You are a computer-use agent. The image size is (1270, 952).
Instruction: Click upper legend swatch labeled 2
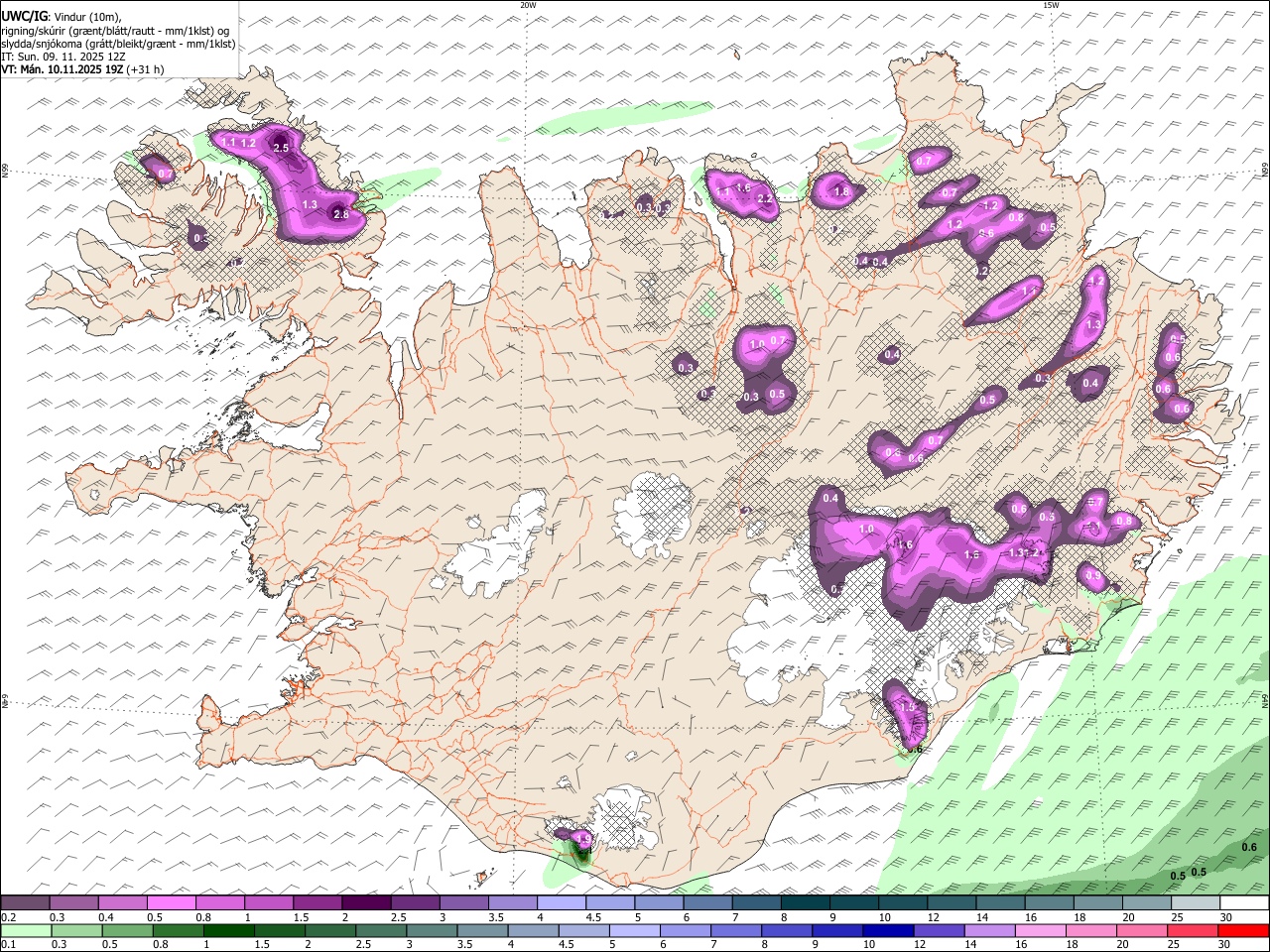tap(365, 903)
